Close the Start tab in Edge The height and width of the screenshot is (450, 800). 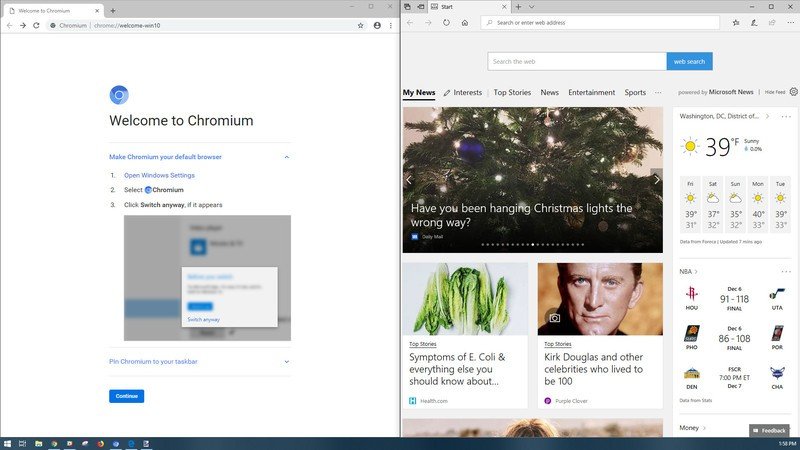(504, 7)
